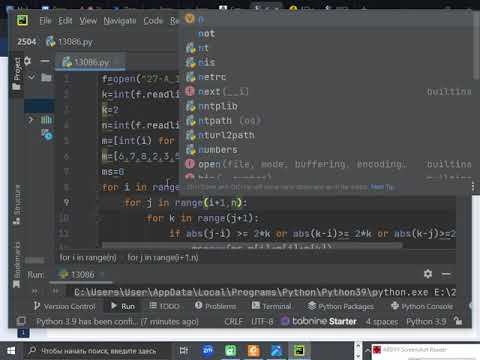The image size is (480, 360).
Task: Open the Terminal tool window
Action: pyautogui.click(x=271, y=306)
